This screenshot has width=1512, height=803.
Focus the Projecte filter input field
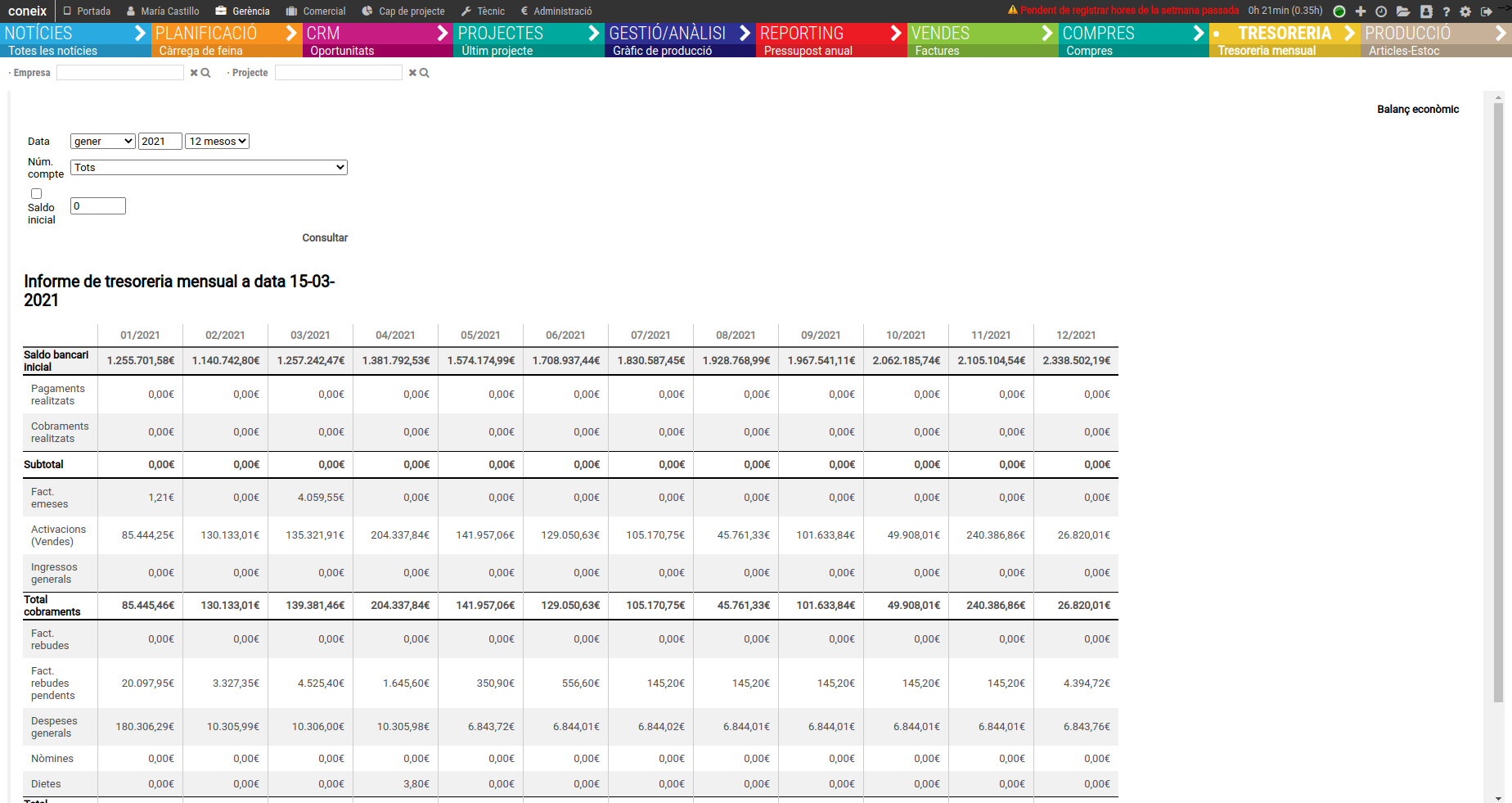point(339,73)
